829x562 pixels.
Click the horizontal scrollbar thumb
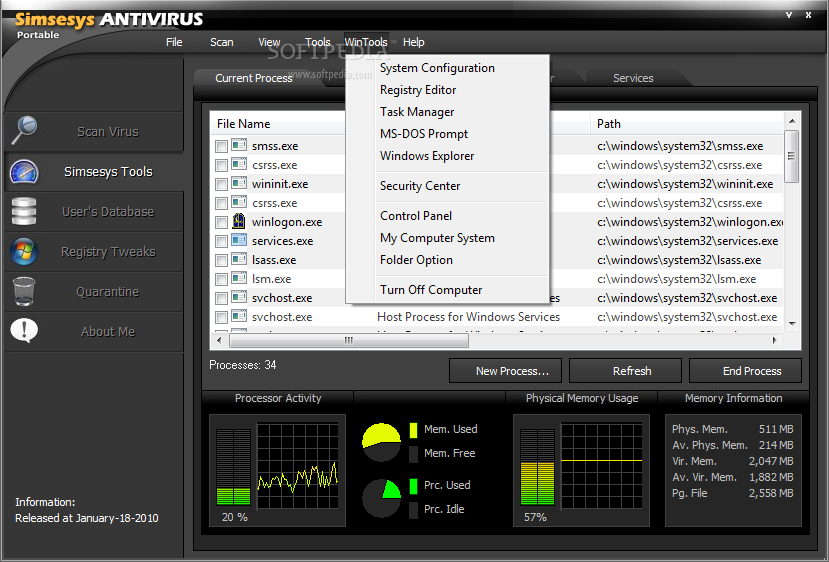tap(348, 340)
